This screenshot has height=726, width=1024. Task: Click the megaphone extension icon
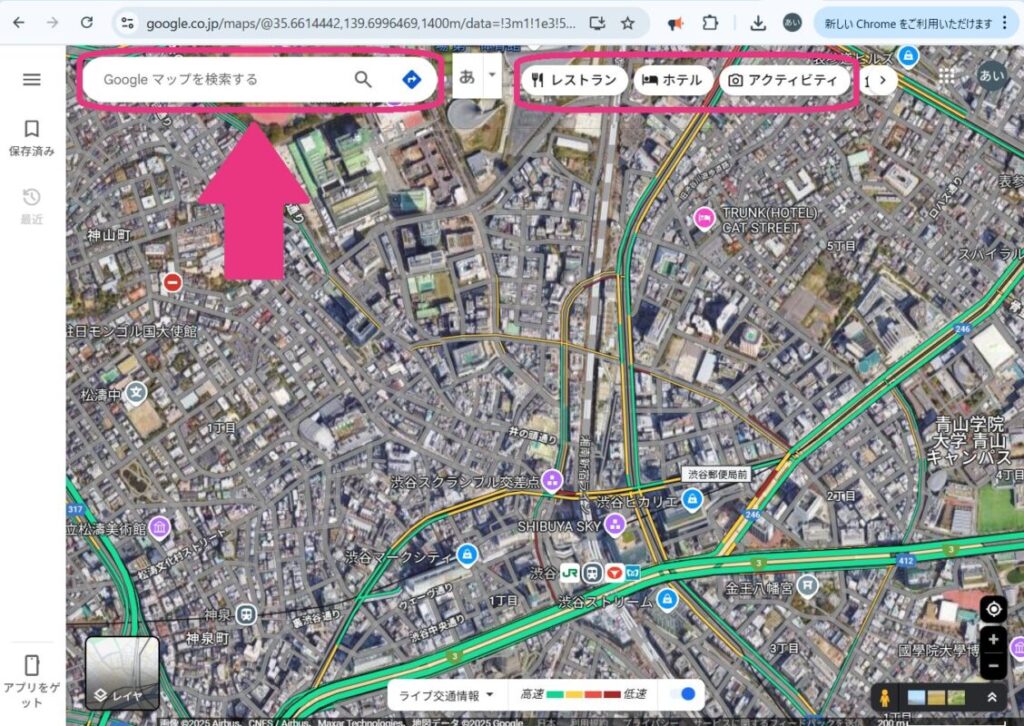(x=675, y=24)
